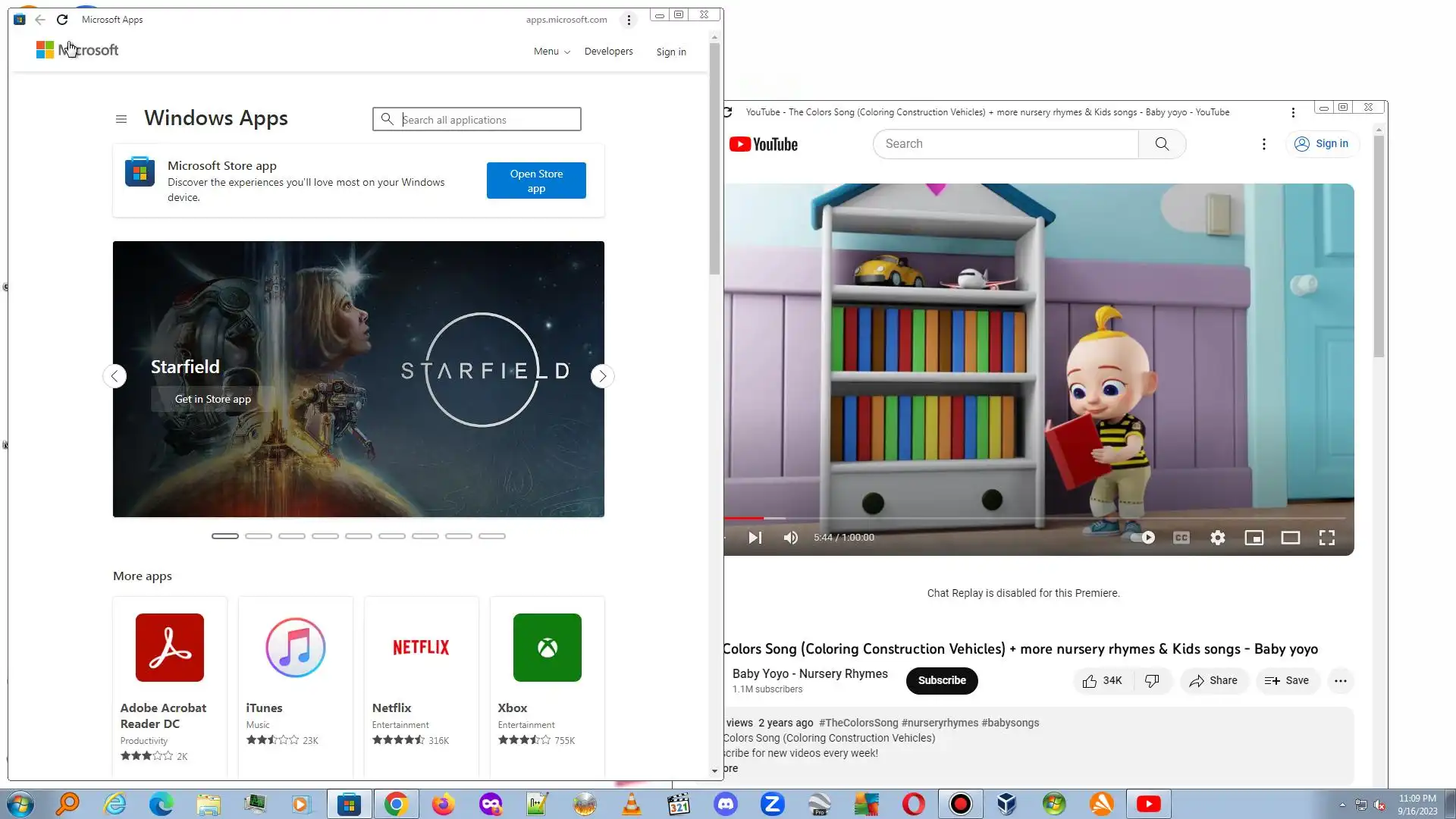Dislike the video

tap(1152, 680)
